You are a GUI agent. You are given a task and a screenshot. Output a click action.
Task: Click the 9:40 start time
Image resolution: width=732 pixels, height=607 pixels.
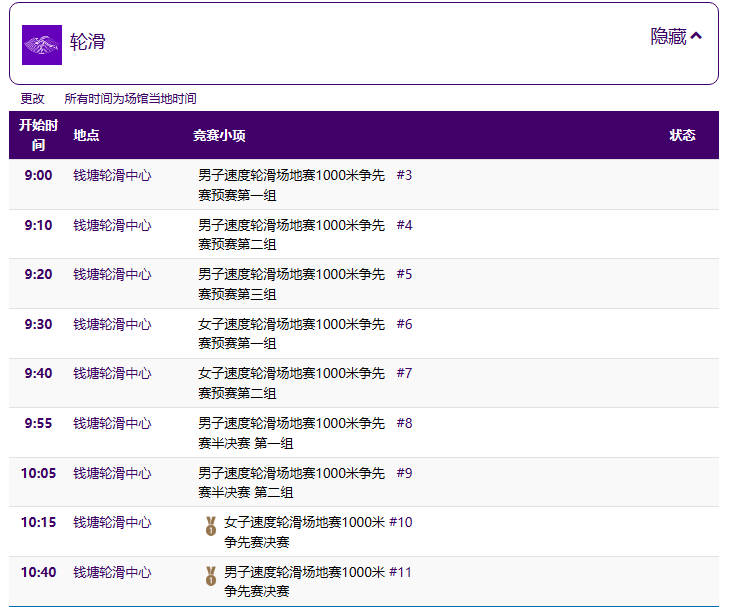tap(38, 374)
